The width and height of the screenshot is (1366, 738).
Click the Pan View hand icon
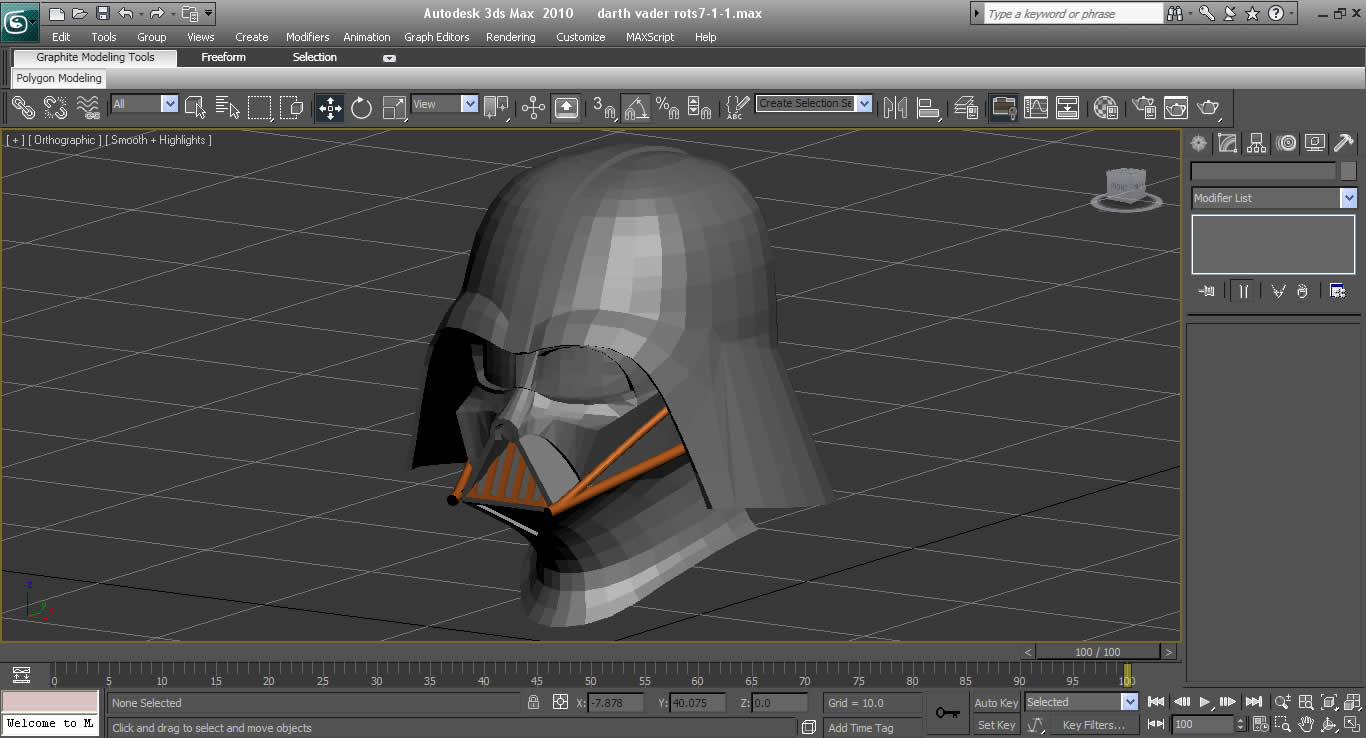point(1306,724)
